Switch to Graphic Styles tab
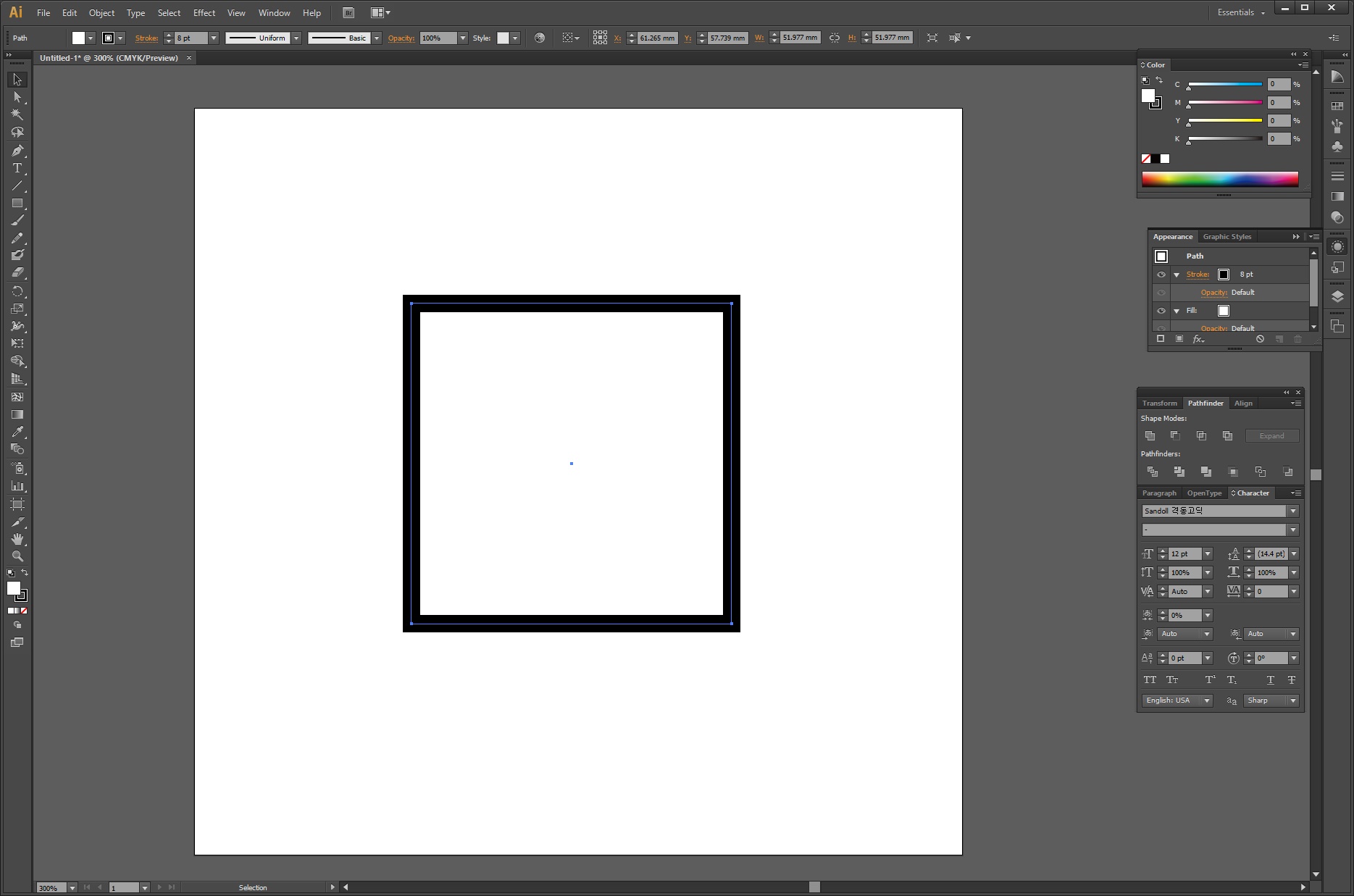The image size is (1354, 896). (x=1226, y=237)
